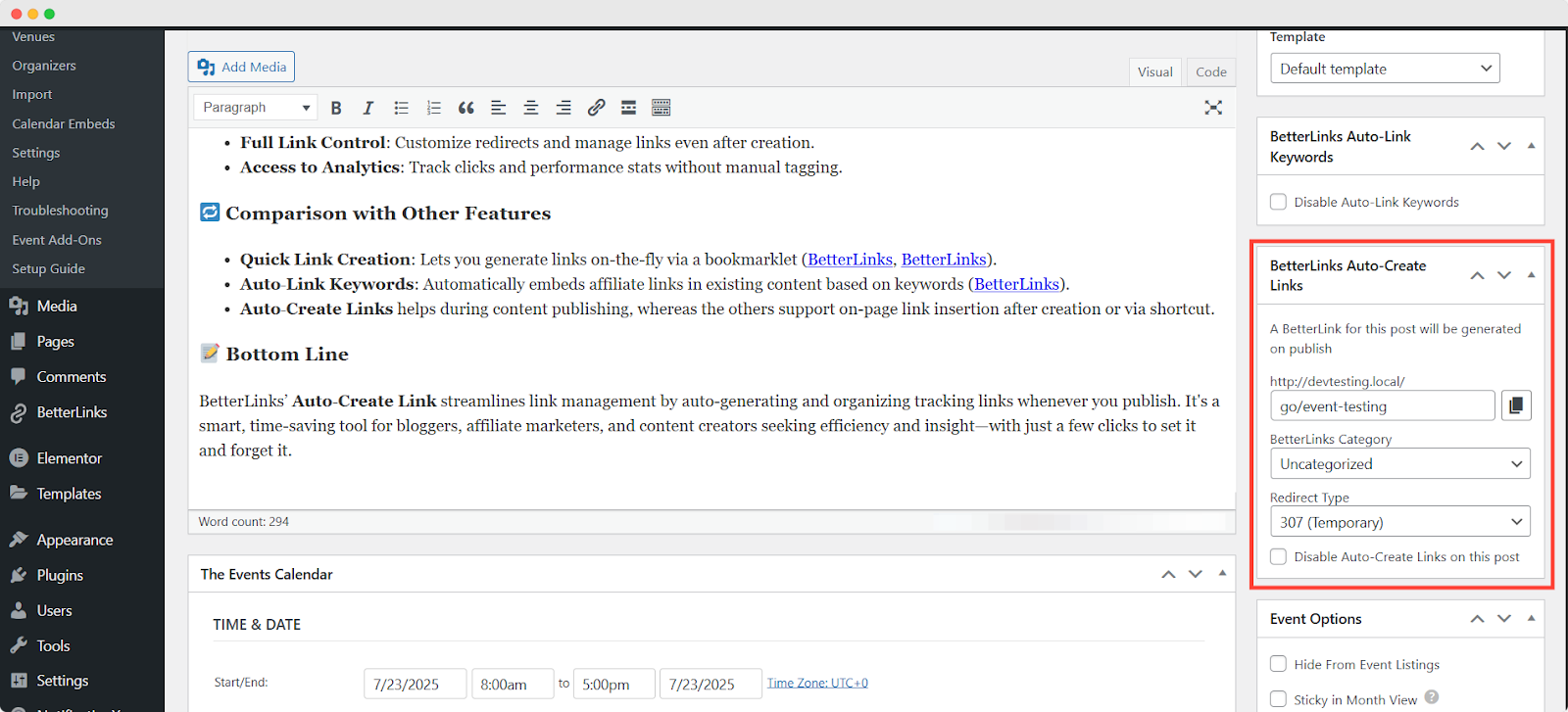
Task: Align text center
Action: click(x=531, y=108)
